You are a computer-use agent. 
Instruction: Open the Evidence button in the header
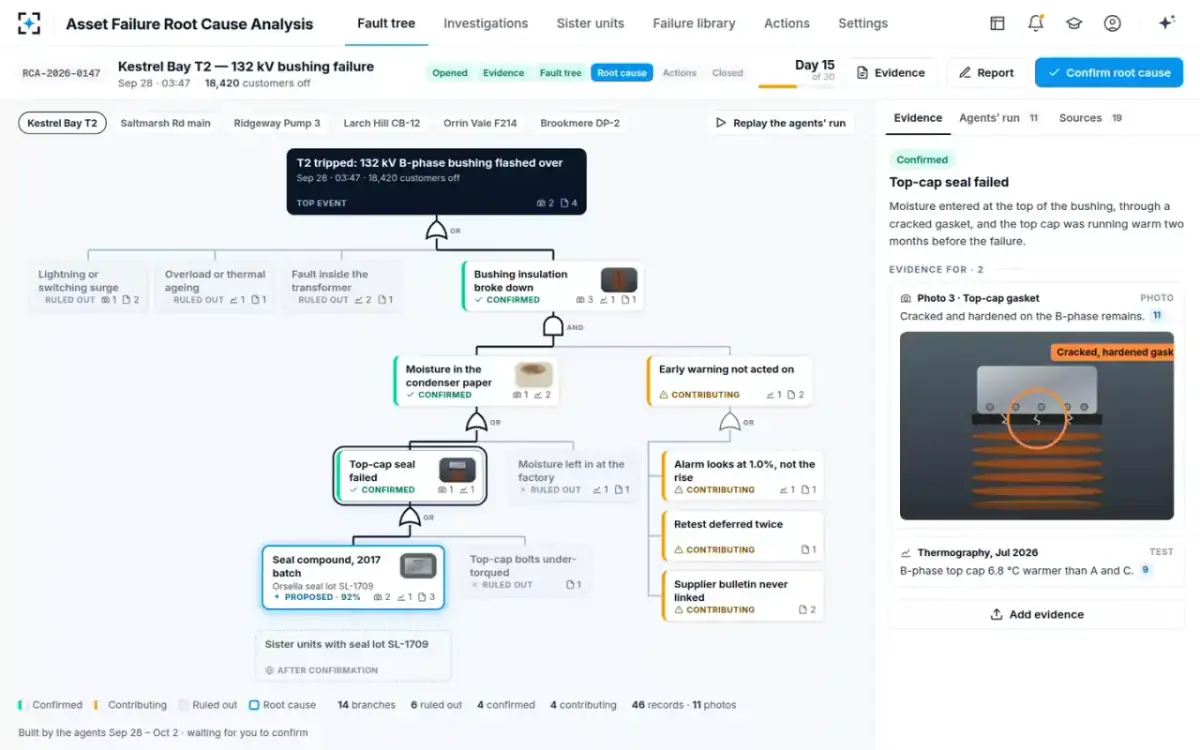tap(891, 72)
